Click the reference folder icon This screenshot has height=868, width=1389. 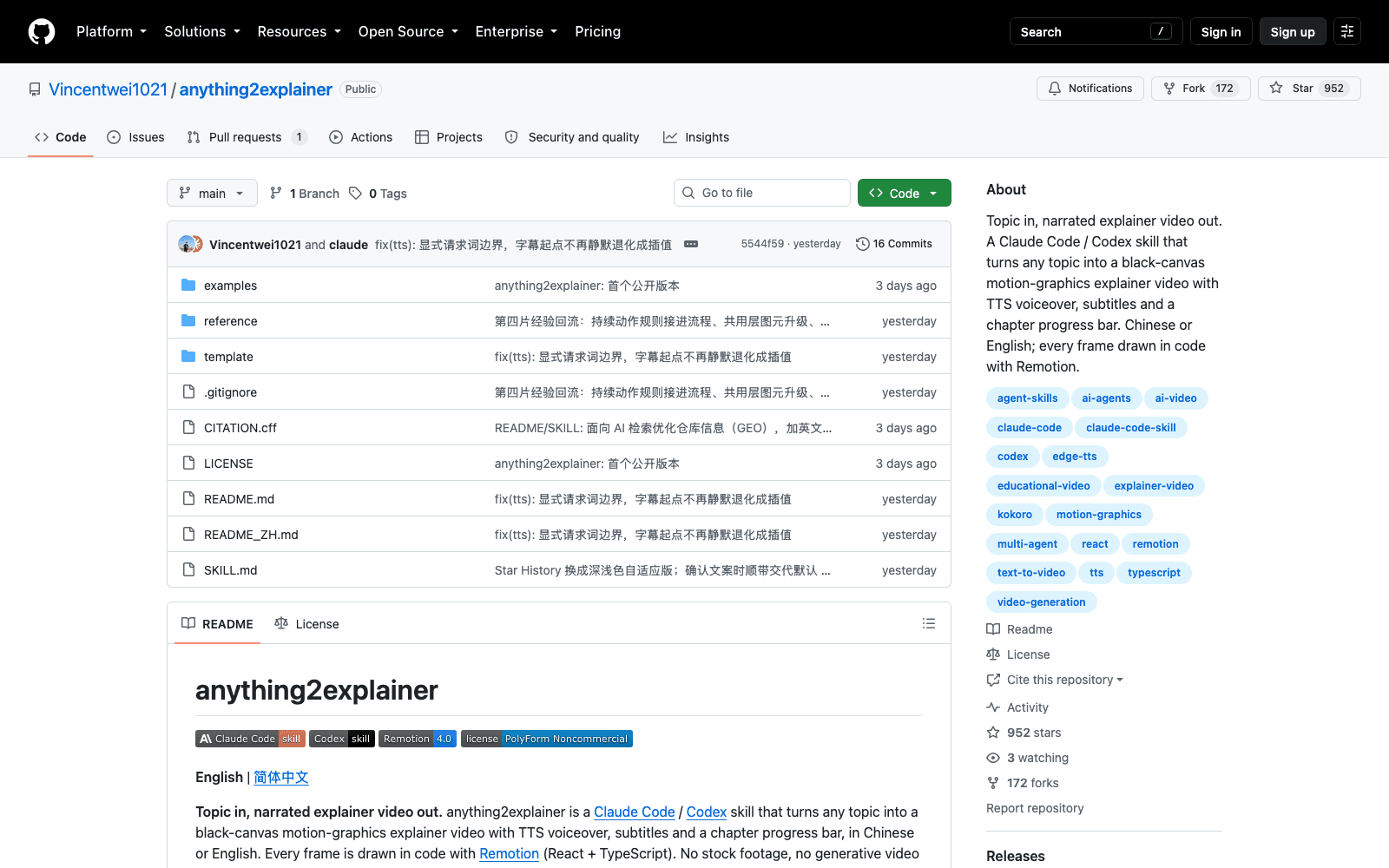[188, 320]
